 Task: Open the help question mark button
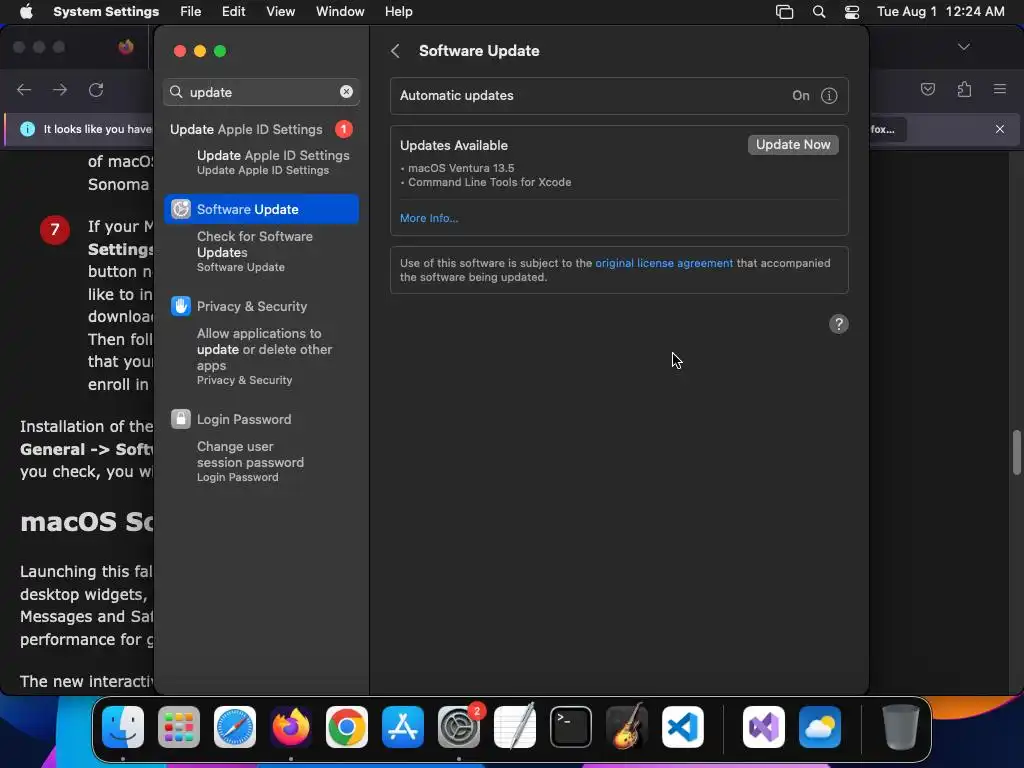coord(839,324)
